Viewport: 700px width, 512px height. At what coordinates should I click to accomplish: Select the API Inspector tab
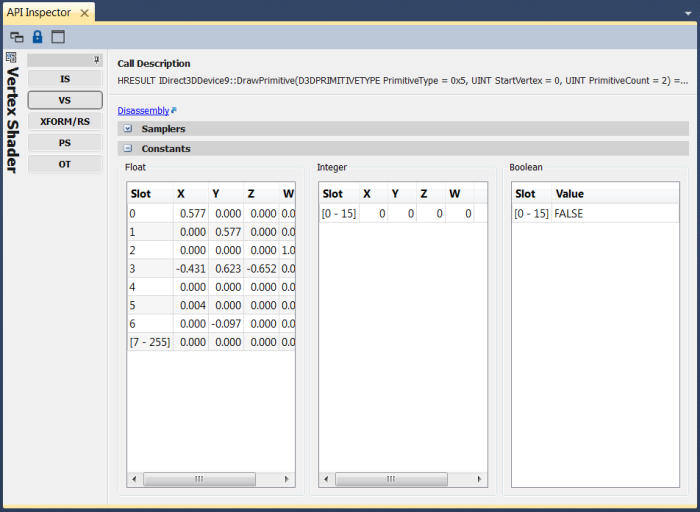pyautogui.click(x=39, y=13)
